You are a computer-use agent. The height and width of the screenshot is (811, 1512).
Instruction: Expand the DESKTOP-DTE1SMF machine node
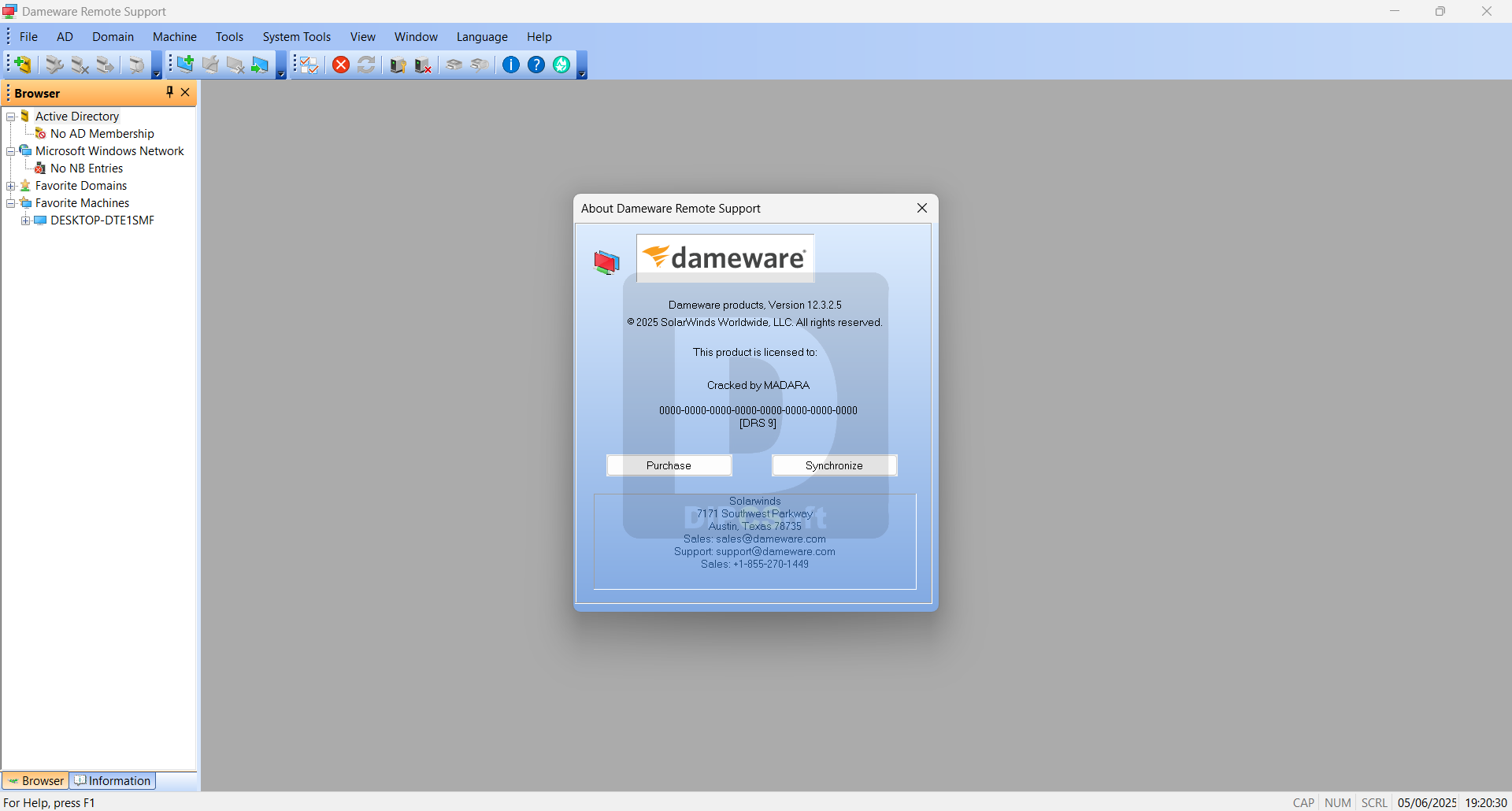tap(25, 220)
